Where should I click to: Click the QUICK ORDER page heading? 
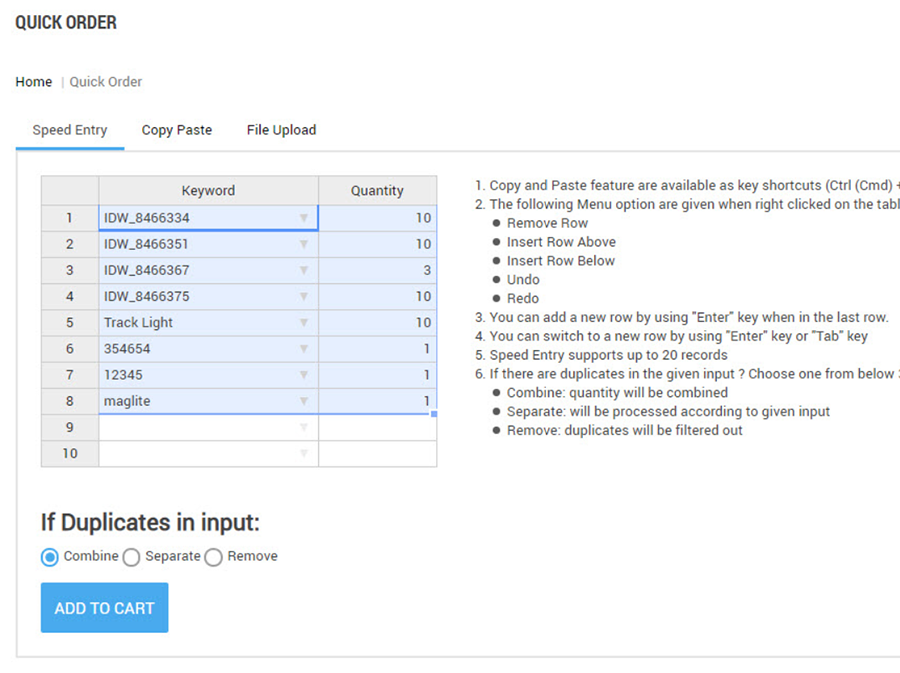[x=66, y=22]
